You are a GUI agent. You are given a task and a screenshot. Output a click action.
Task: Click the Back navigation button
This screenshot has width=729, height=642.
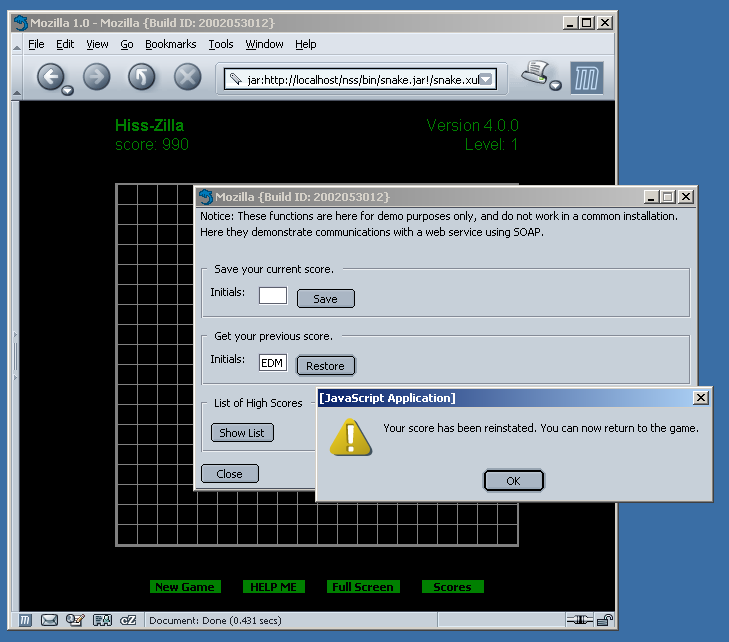[50, 77]
